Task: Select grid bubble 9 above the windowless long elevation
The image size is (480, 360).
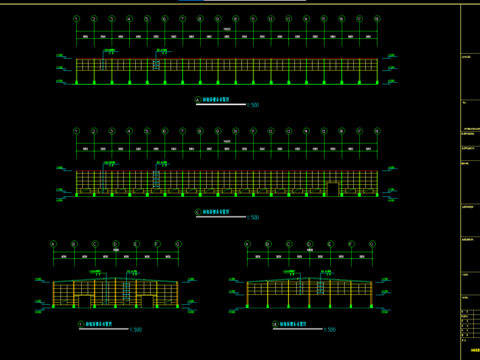Action: 218,19
